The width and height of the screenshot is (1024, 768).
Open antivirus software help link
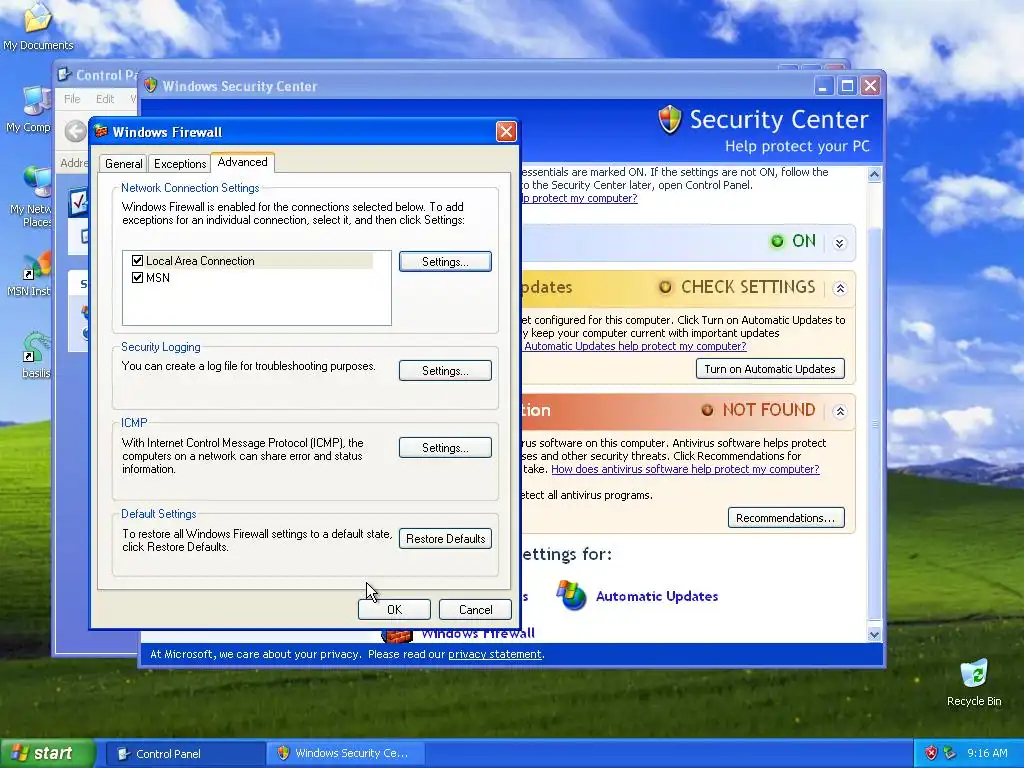click(x=685, y=469)
